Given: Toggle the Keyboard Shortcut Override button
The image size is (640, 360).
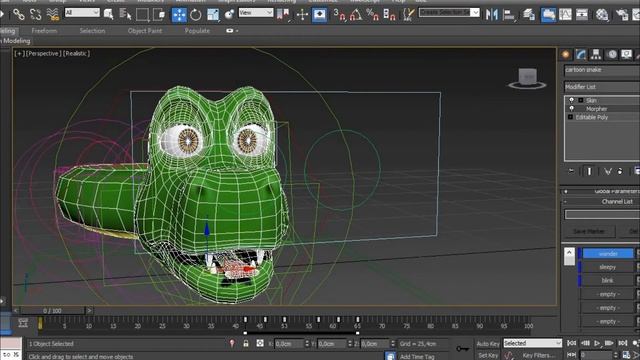Looking at the screenshot, I should tap(319, 15).
